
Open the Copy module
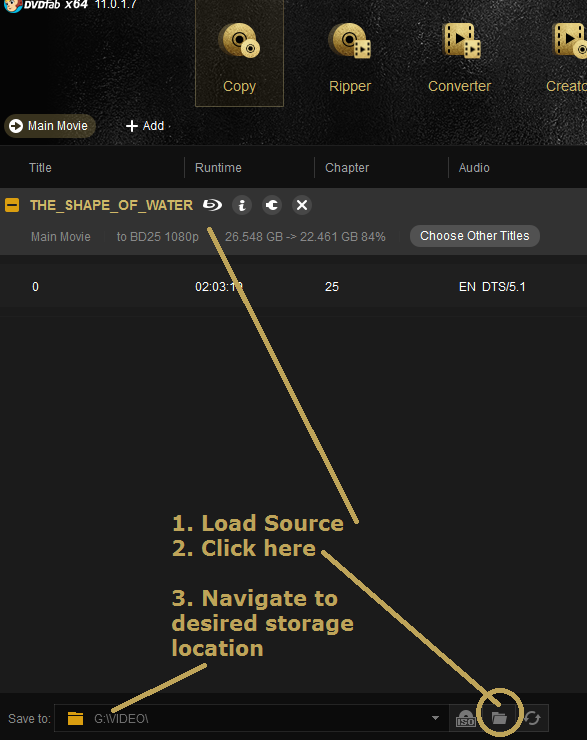(x=239, y=54)
